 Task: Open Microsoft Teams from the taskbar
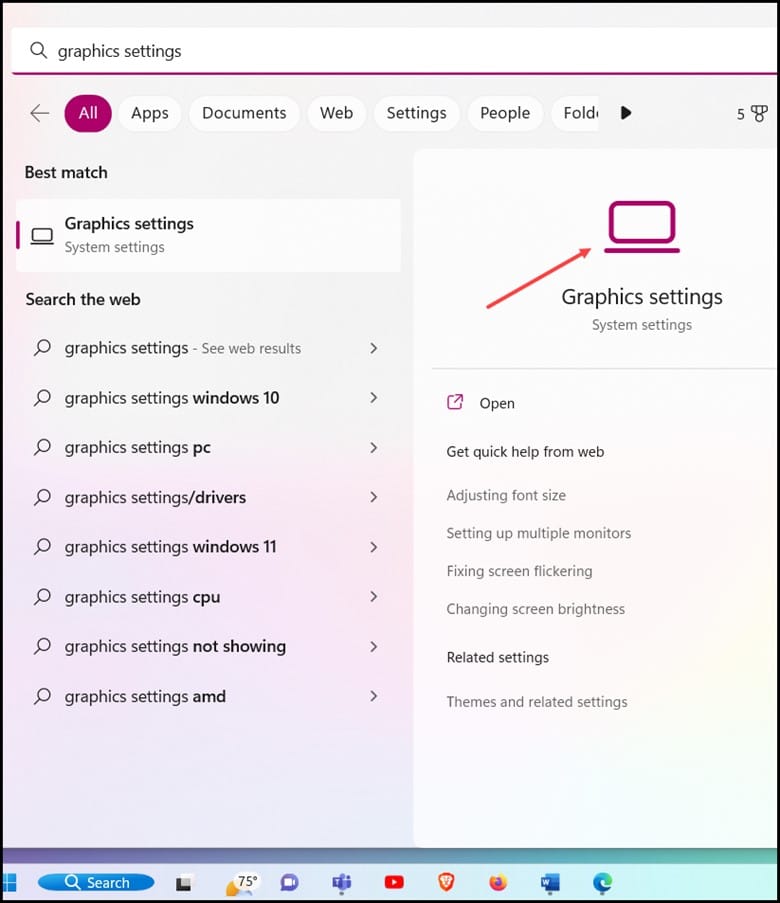(342, 882)
